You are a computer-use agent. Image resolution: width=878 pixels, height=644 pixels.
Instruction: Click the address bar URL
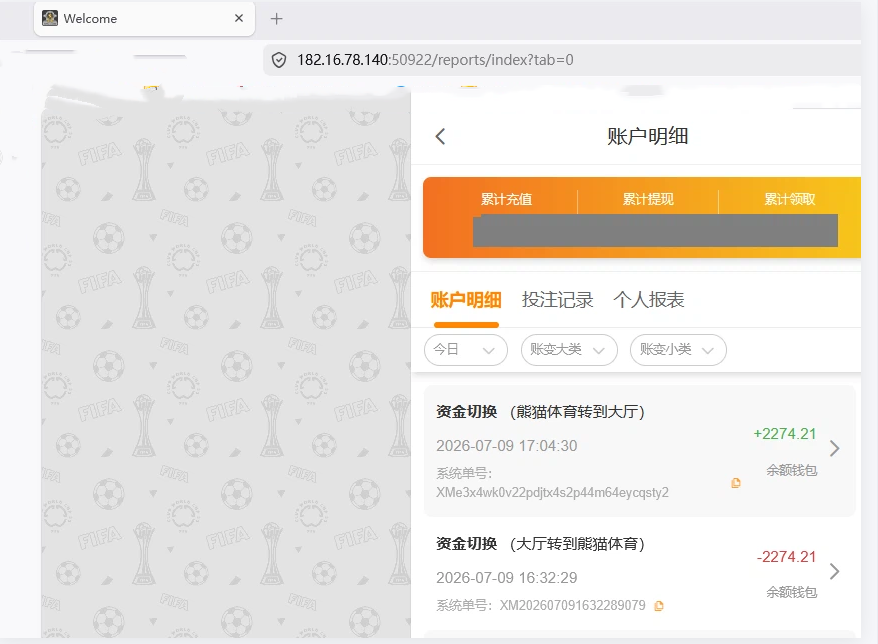435,60
